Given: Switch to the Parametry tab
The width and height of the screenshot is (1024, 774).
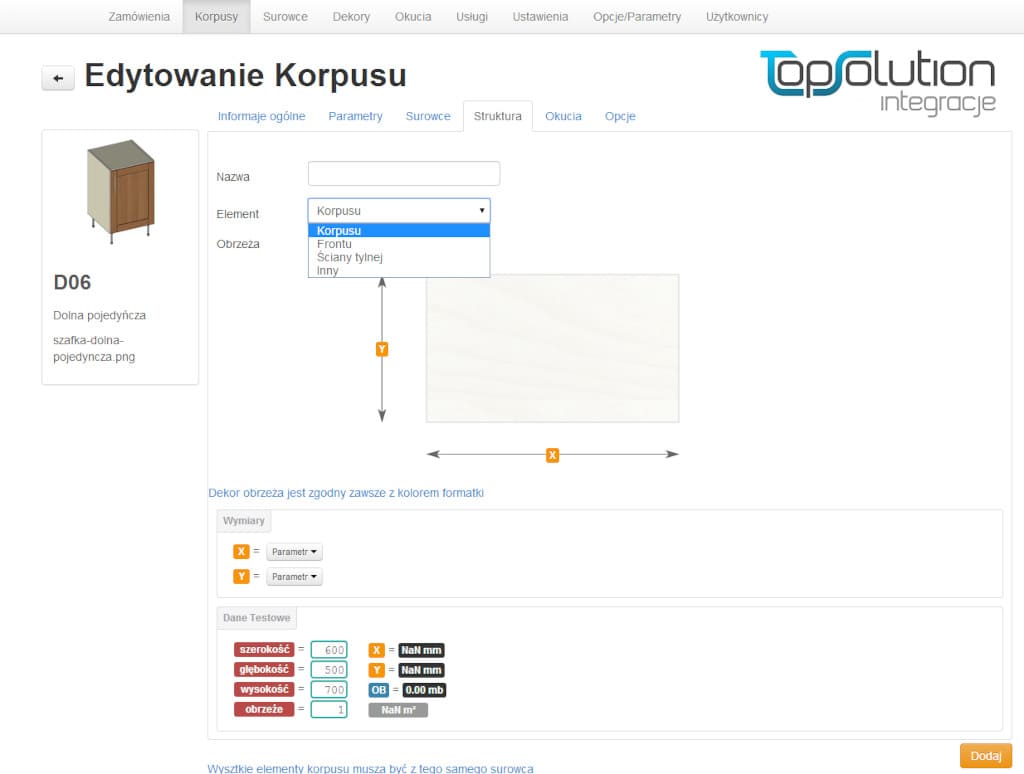Looking at the screenshot, I should (355, 116).
